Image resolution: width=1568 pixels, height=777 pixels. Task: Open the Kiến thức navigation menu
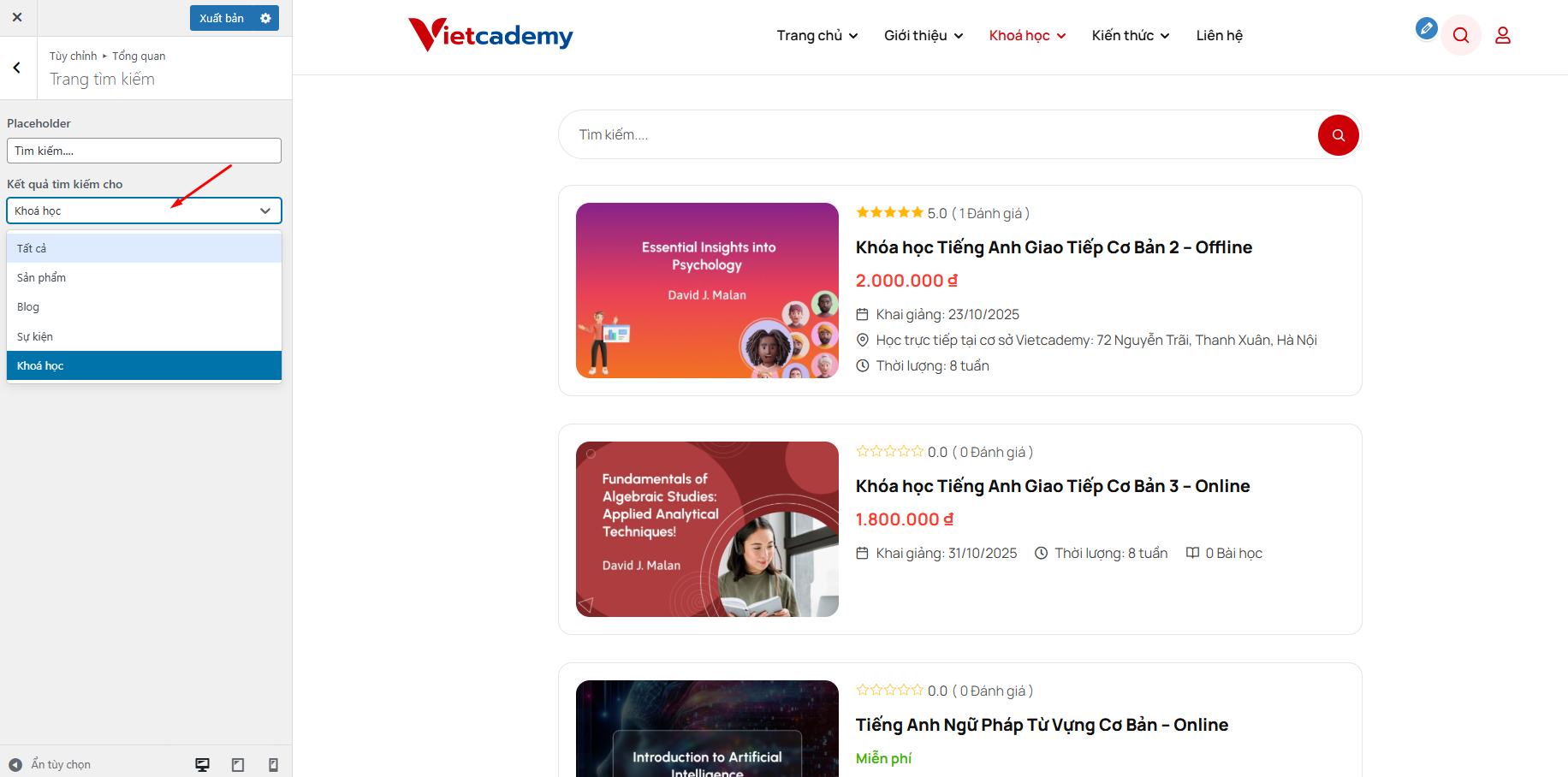[x=1131, y=35]
